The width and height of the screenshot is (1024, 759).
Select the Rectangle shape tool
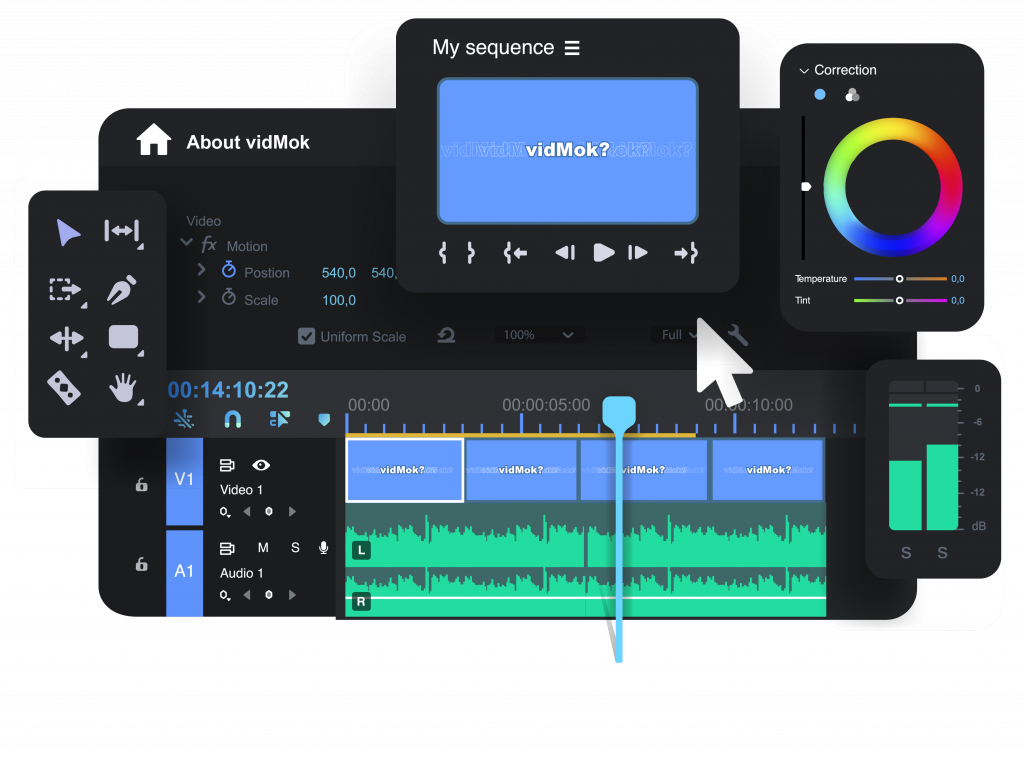[123, 337]
